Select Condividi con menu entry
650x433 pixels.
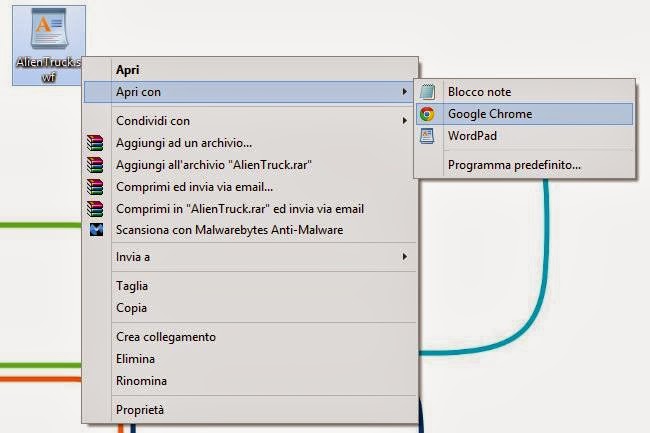(250, 121)
